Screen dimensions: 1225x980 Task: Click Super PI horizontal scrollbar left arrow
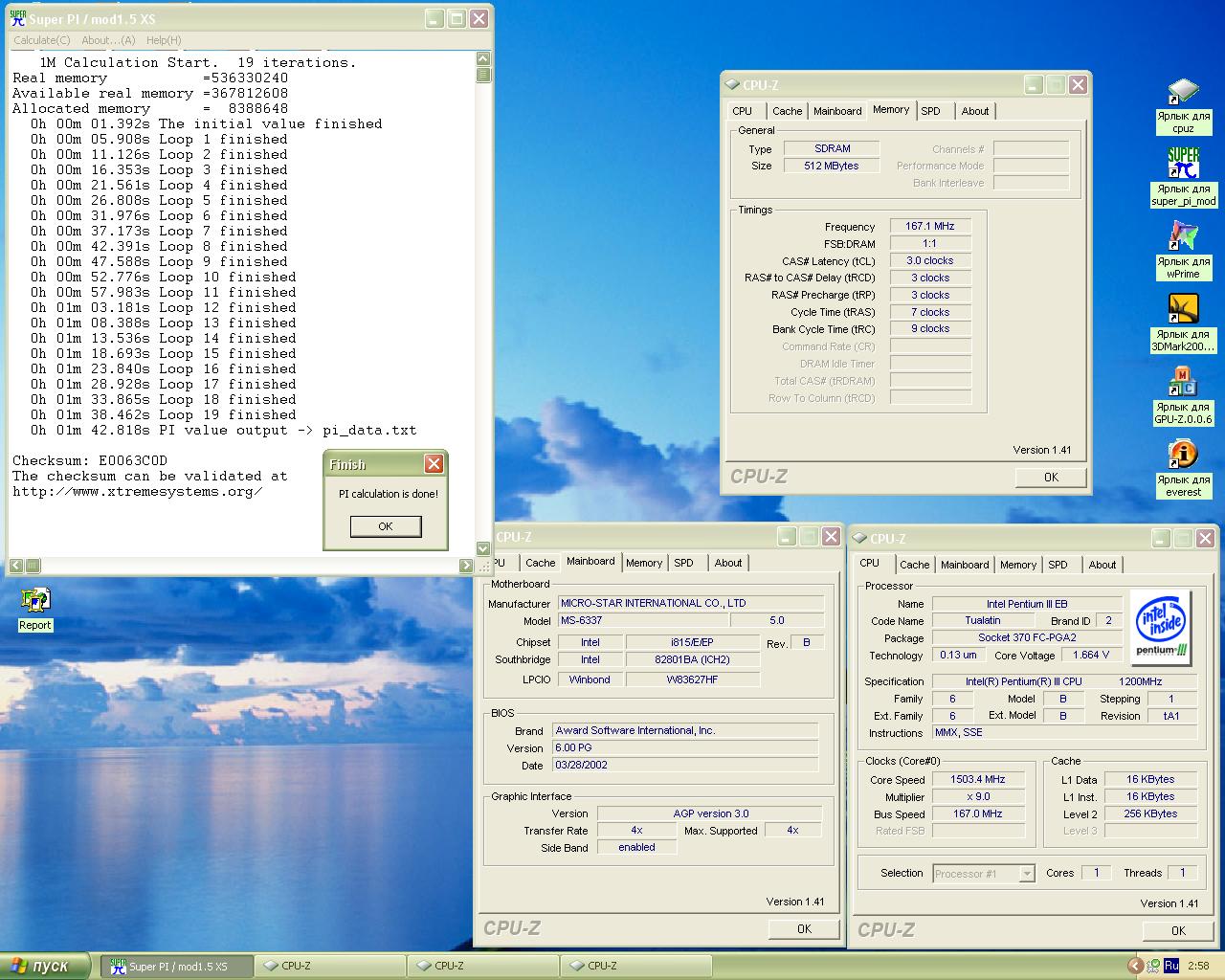click(x=17, y=566)
